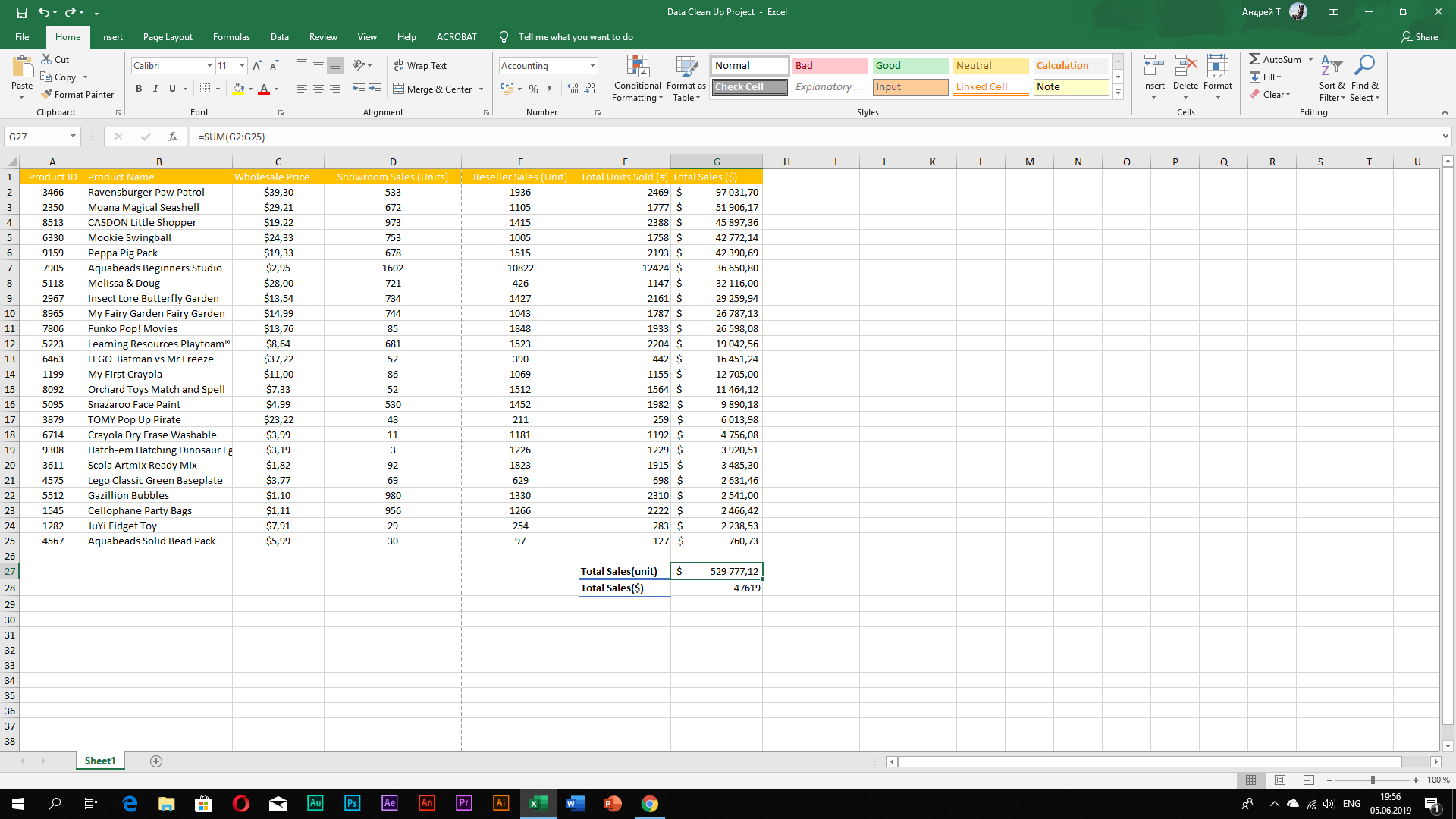Screen dimensions: 1456x819
Task: Decrease font size with the smaller A icon
Action: (x=274, y=66)
